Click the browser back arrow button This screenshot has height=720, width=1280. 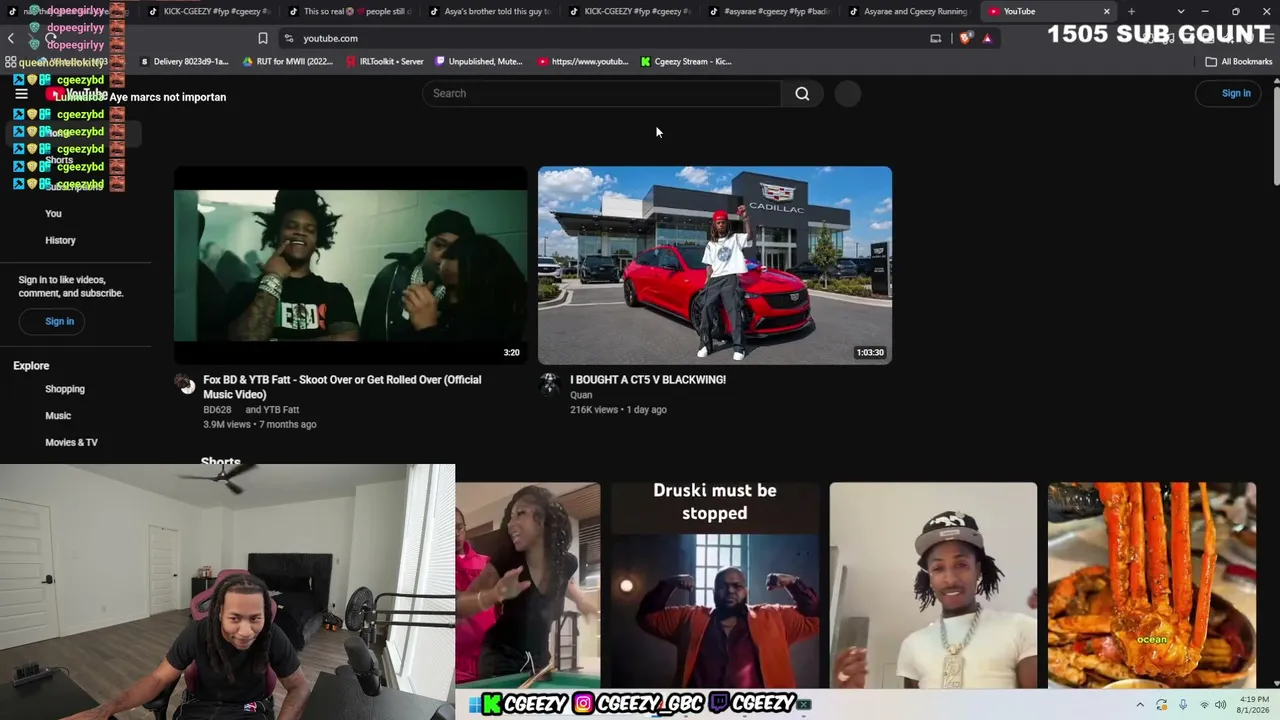pyautogui.click(x=11, y=38)
